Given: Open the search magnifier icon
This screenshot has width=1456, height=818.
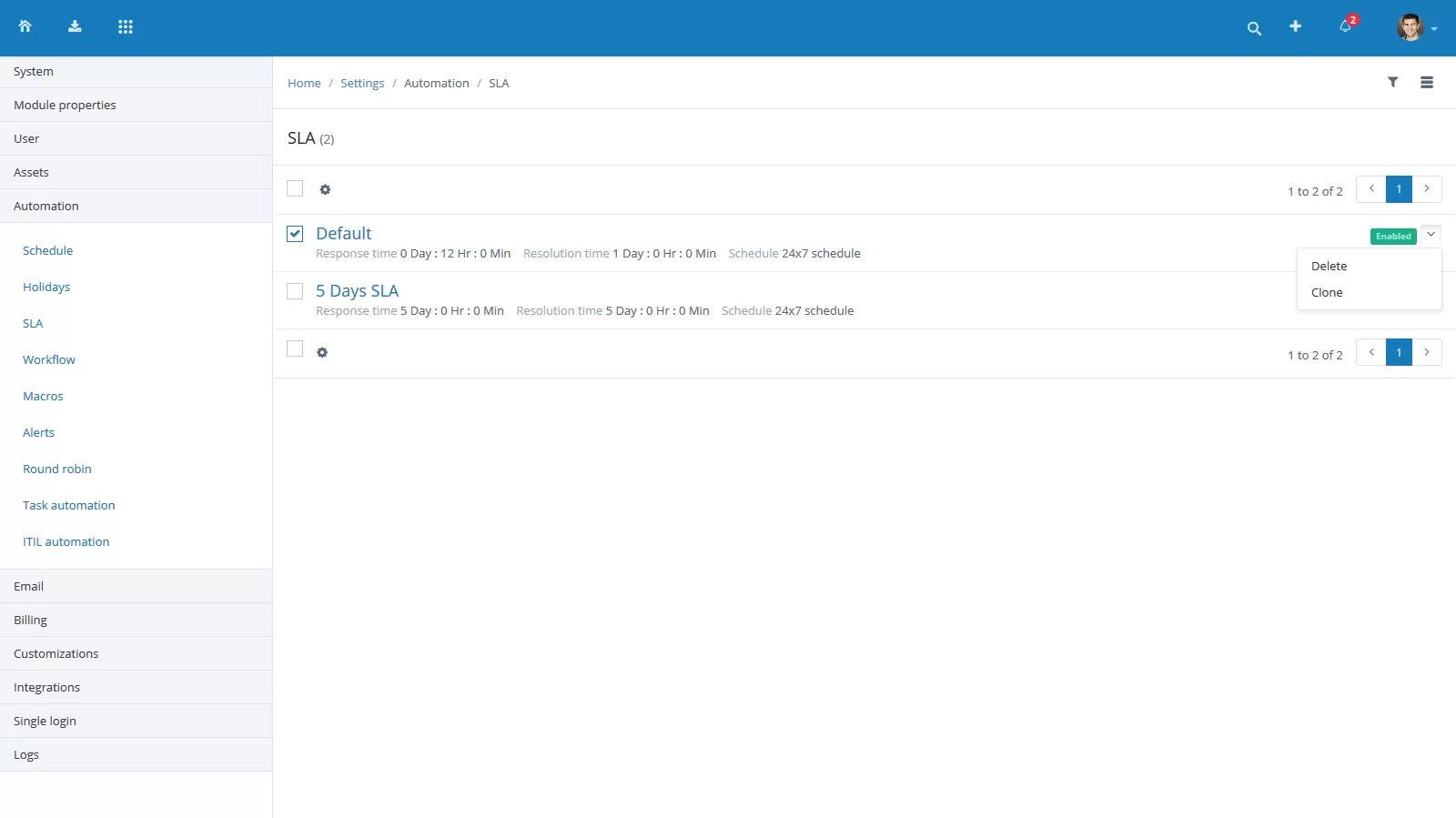Looking at the screenshot, I should click(x=1254, y=28).
